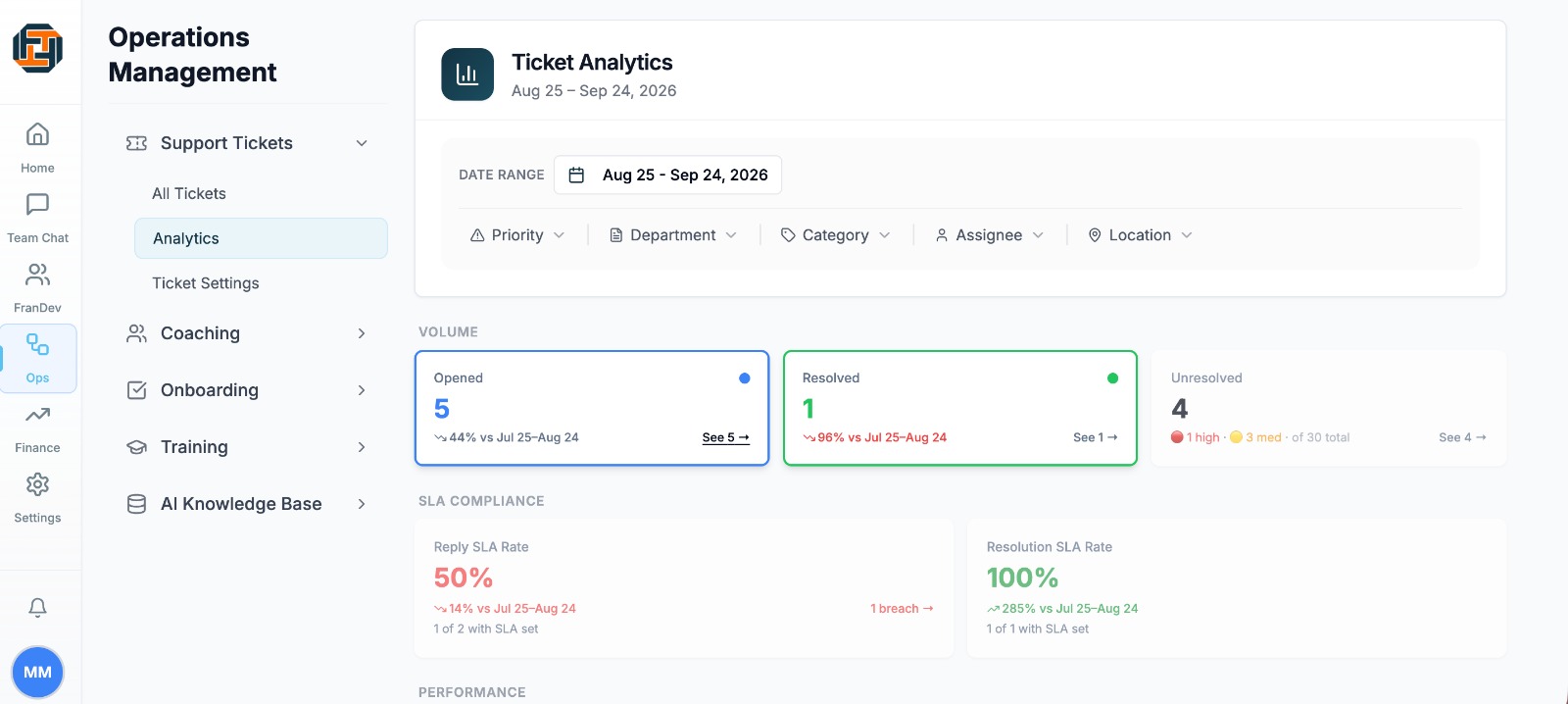
Task: Click the Onboarding checkbox icon
Action: tap(136, 390)
